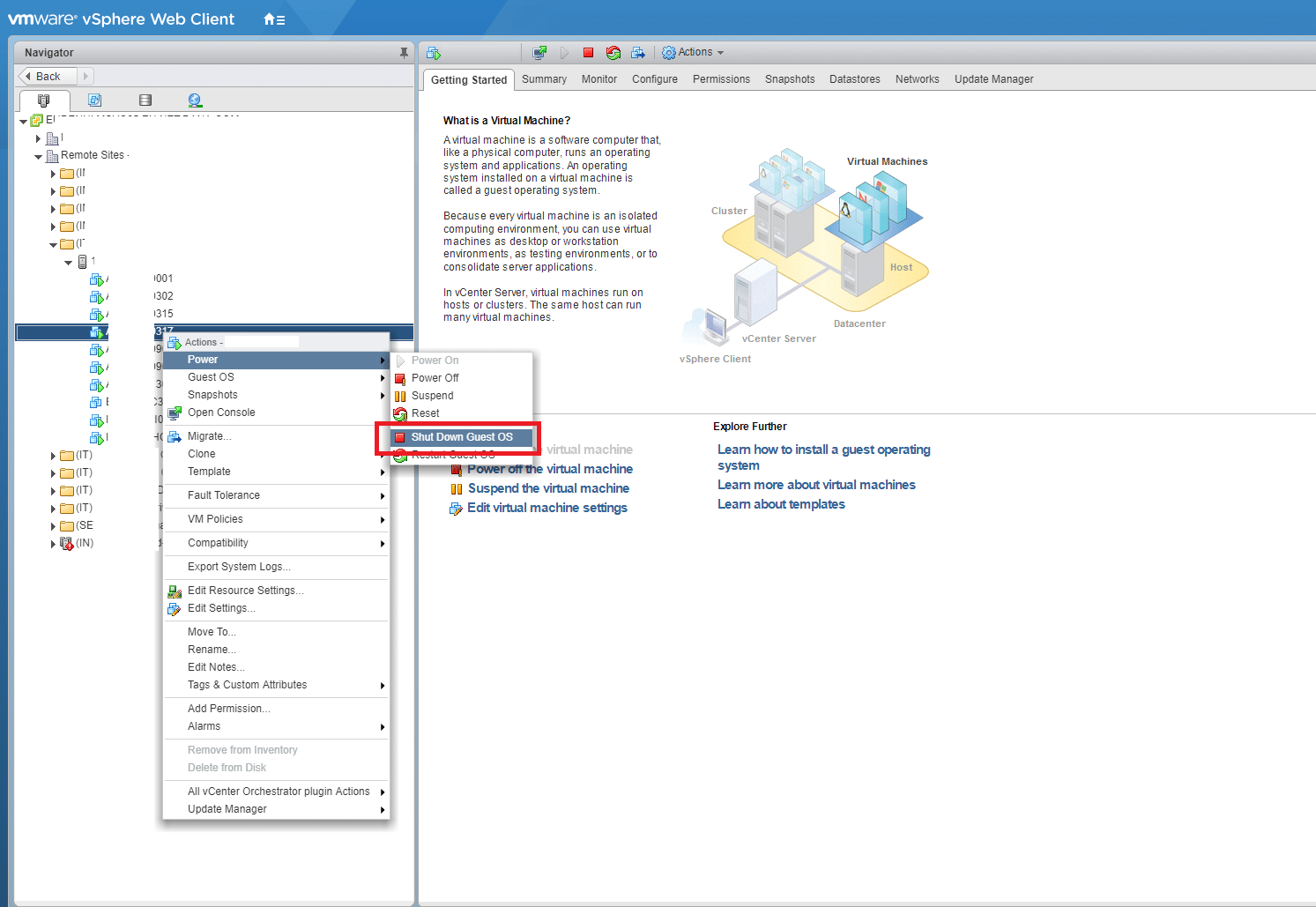Screen dimensions: 1316x907
Task: Open the Storage navigator view
Action: 145,100
